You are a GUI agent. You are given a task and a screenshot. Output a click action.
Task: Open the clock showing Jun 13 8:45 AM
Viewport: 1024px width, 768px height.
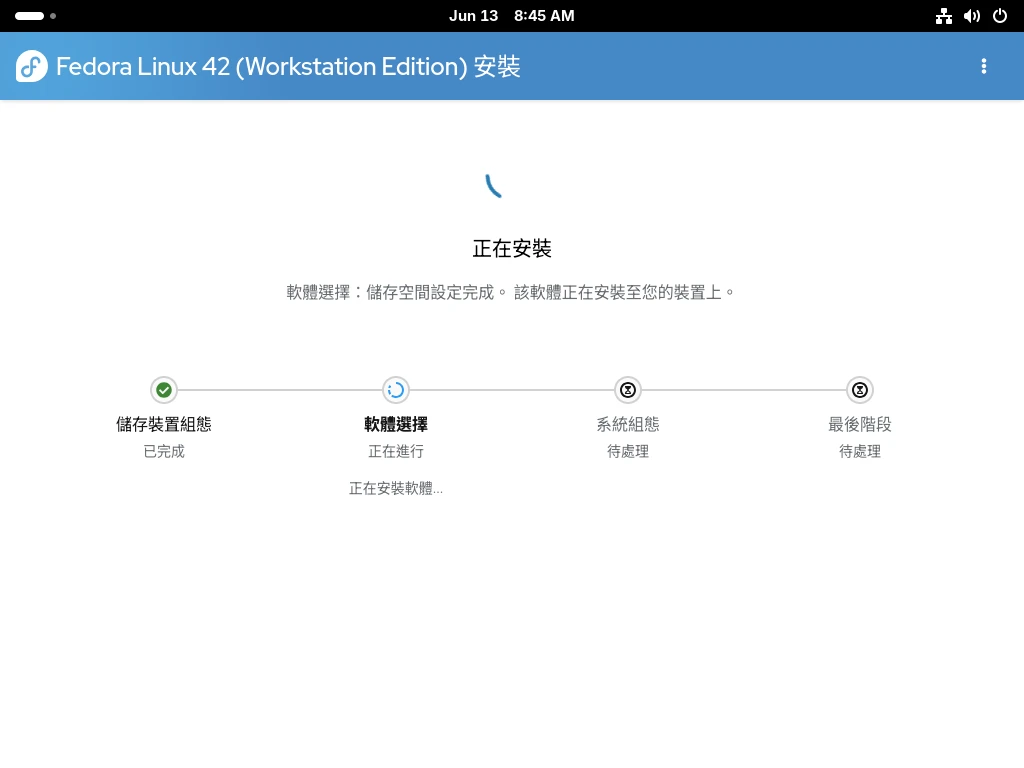511,16
